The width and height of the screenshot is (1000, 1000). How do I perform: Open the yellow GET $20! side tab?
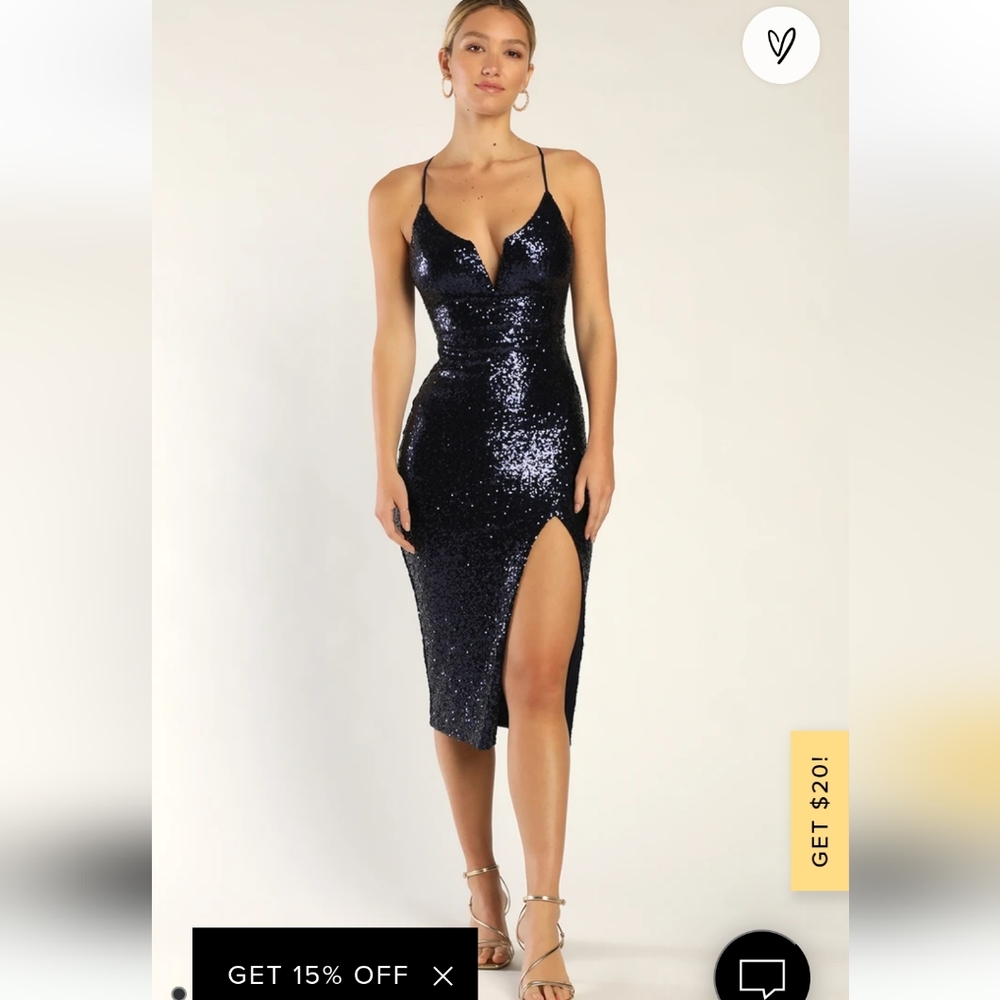pyautogui.click(x=820, y=811)
